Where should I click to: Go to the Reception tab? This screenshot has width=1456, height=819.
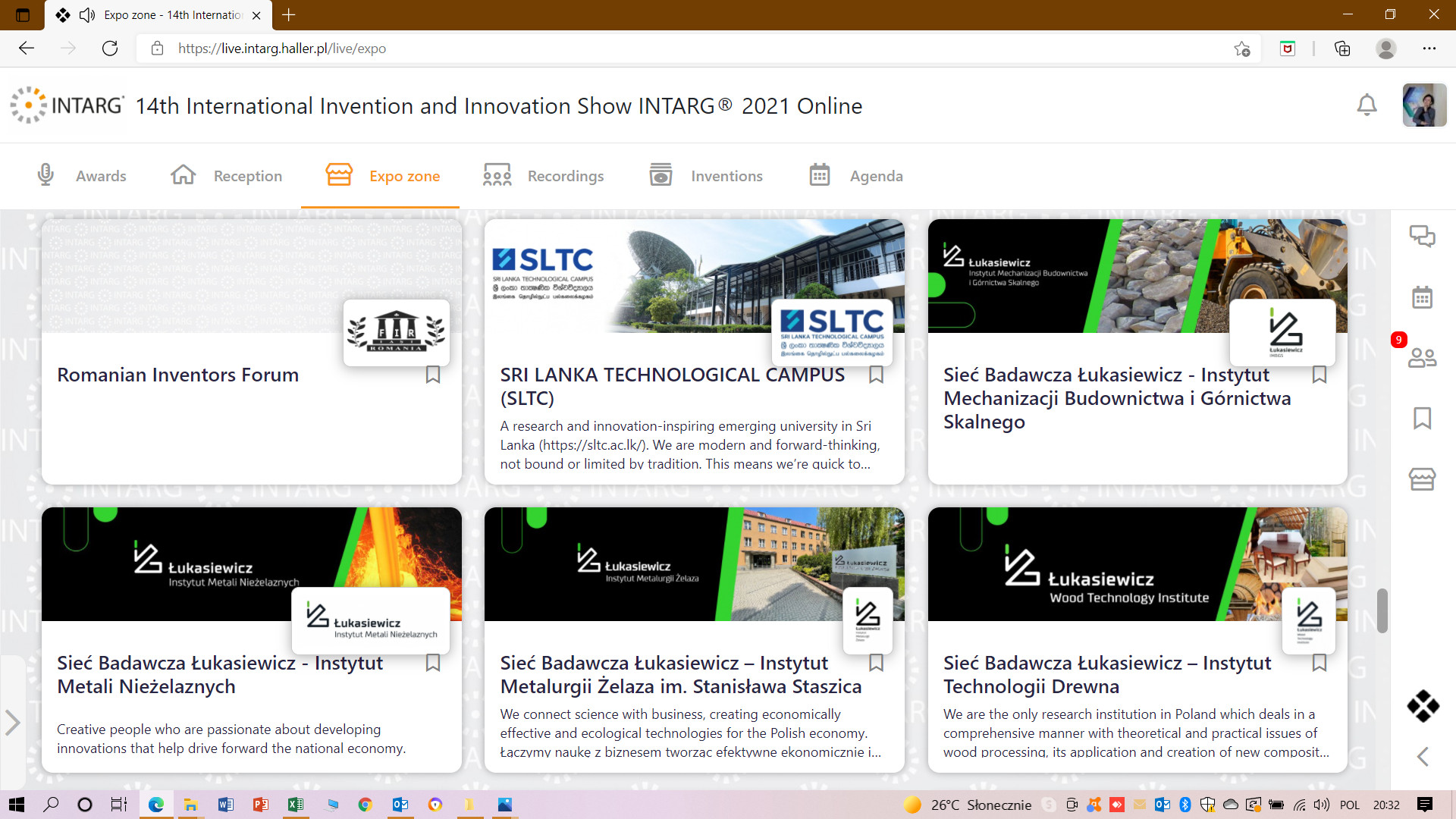pos(226,175)
